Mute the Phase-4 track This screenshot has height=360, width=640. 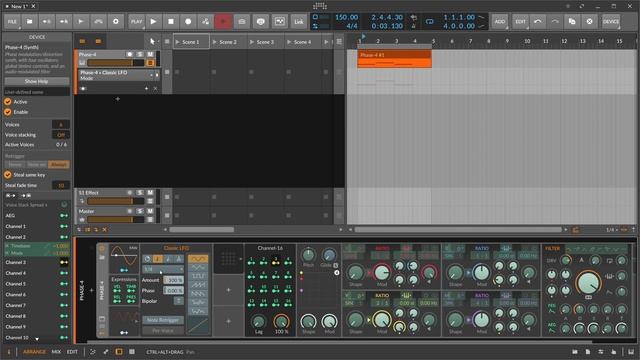tap(150, 54)
